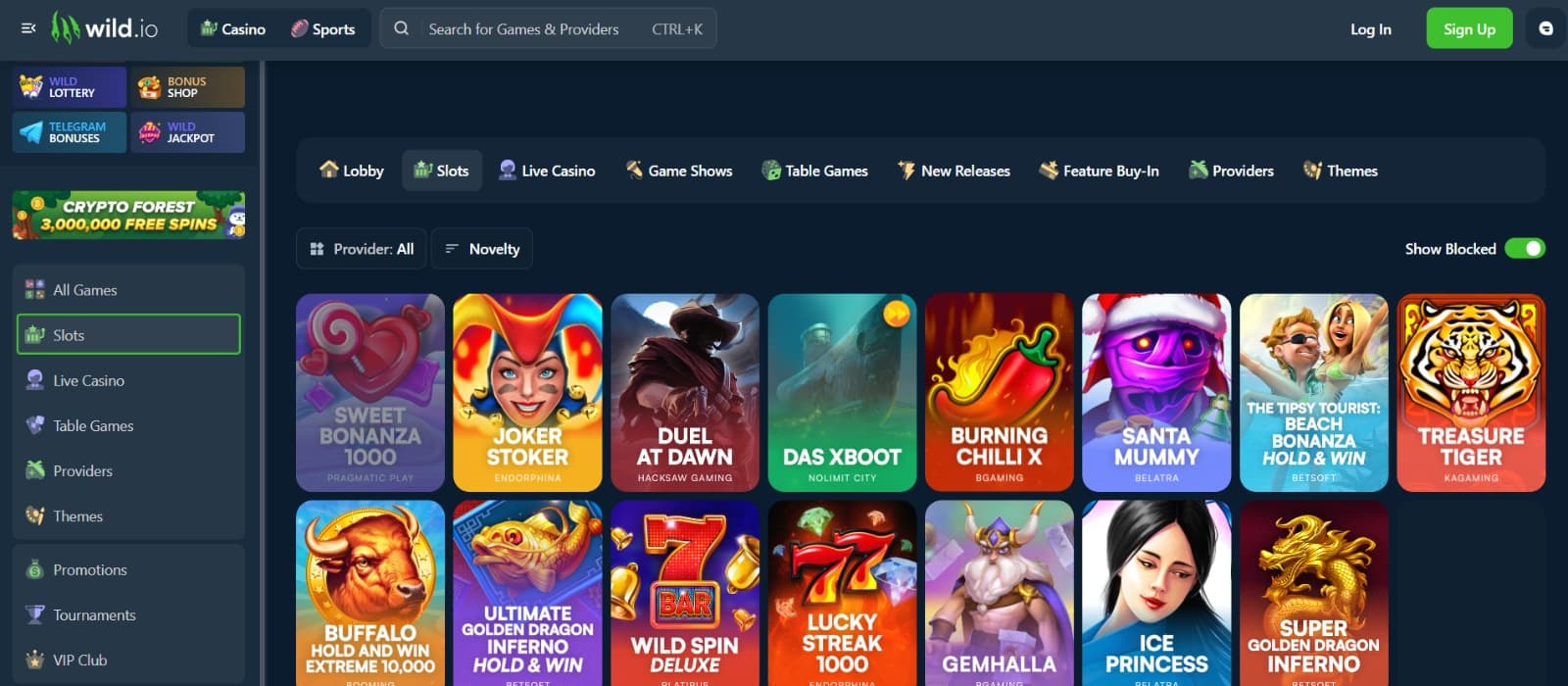Open Santa Mummy game
The width and height of the screenshot is (1568, 686).
pos(1156,392)
